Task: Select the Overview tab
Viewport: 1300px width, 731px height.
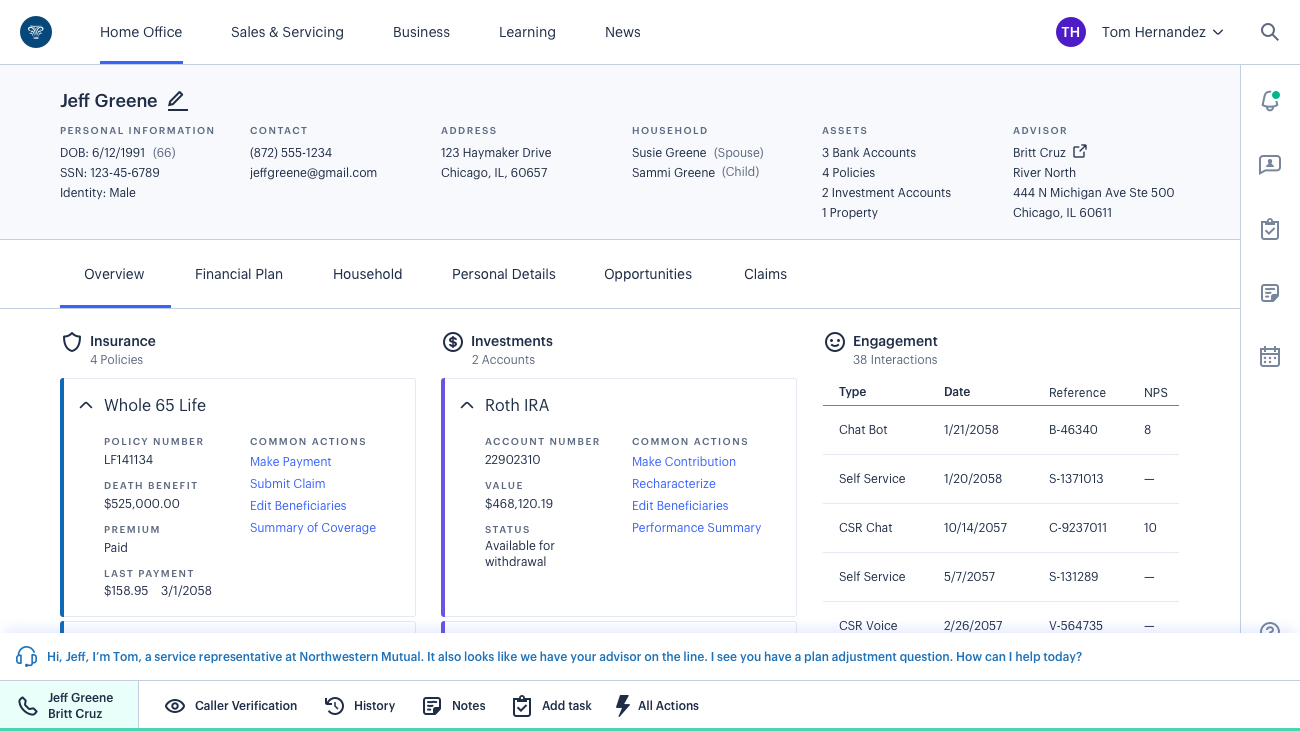Action: tap(114, 274)
